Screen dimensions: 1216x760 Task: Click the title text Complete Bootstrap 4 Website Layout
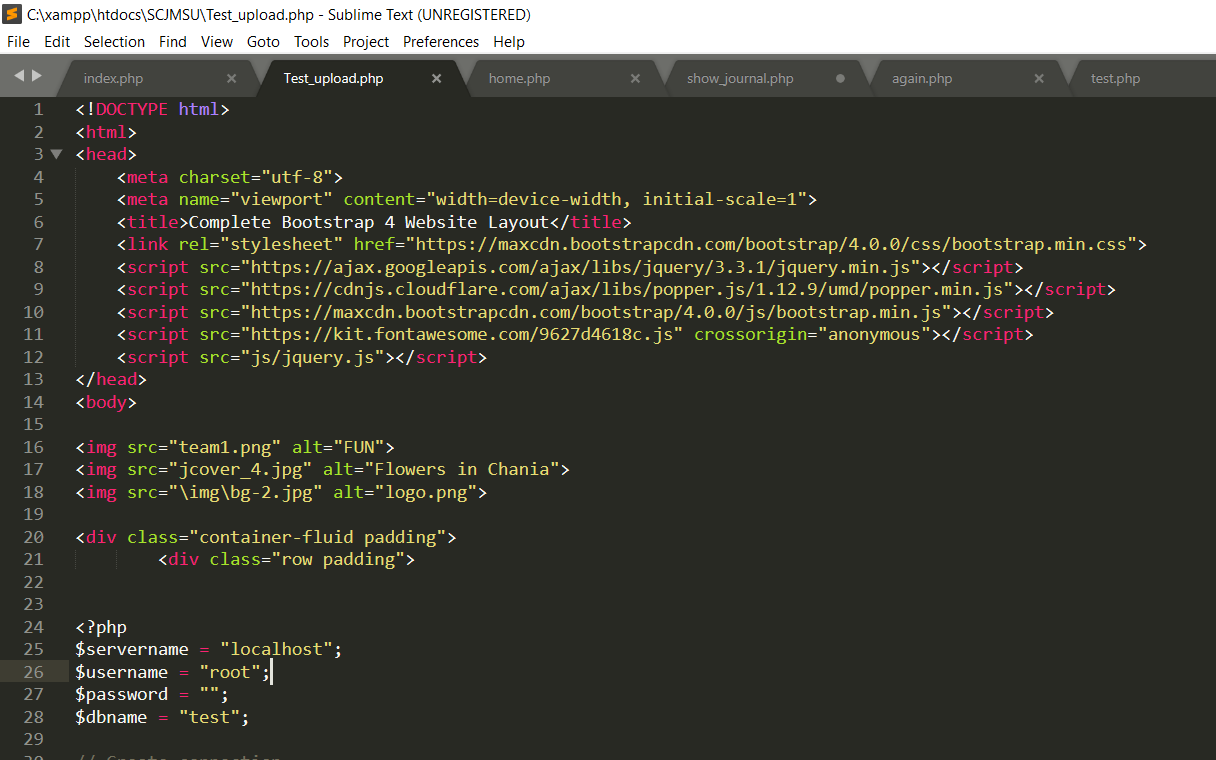[x=369, y=222]
